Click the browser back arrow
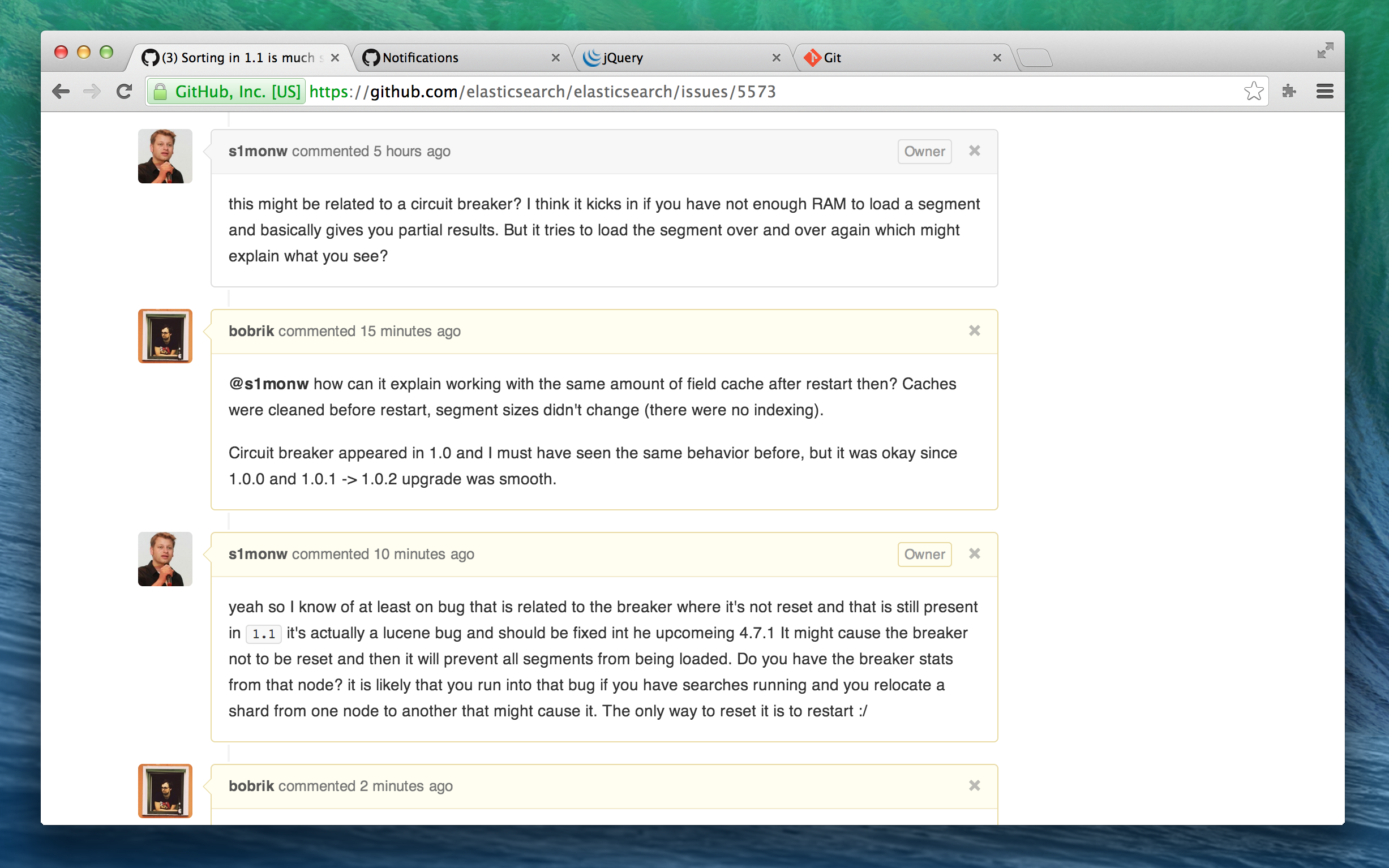This screenshot has width=1389, height=868. click(x=61, y=91)
